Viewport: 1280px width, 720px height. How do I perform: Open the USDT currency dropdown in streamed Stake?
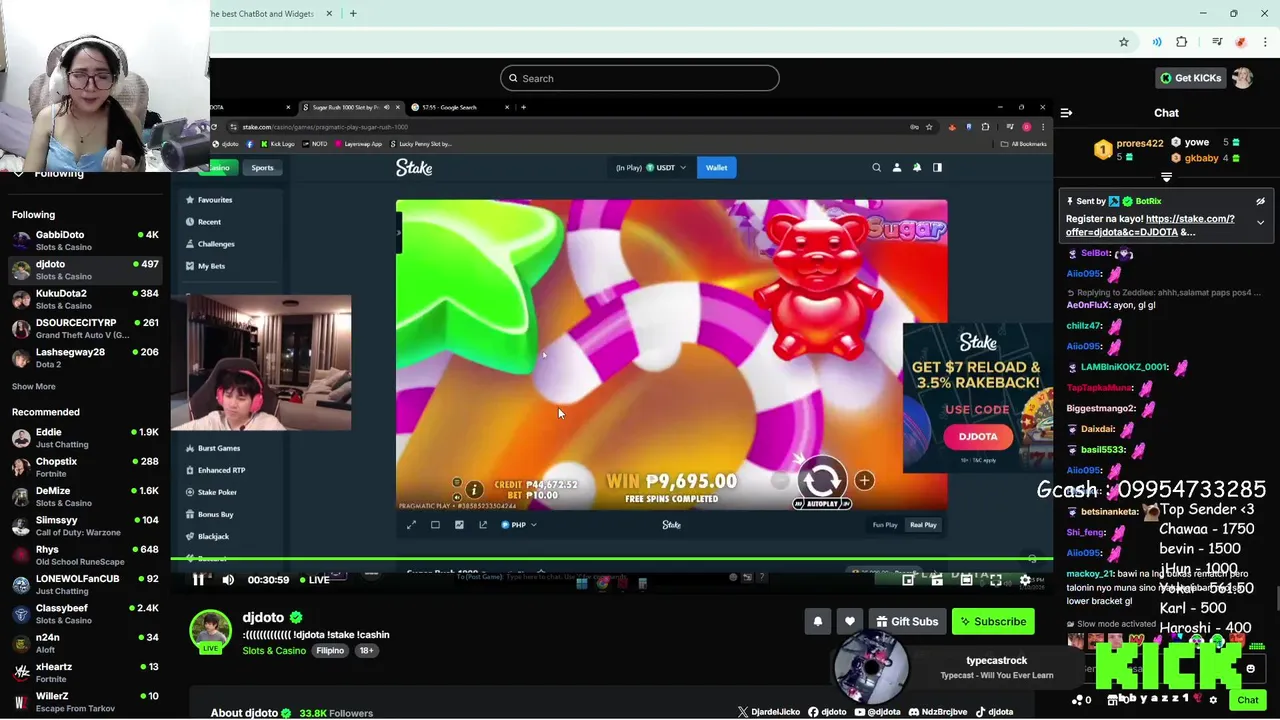pyautogui.click(x=666, y=168)
